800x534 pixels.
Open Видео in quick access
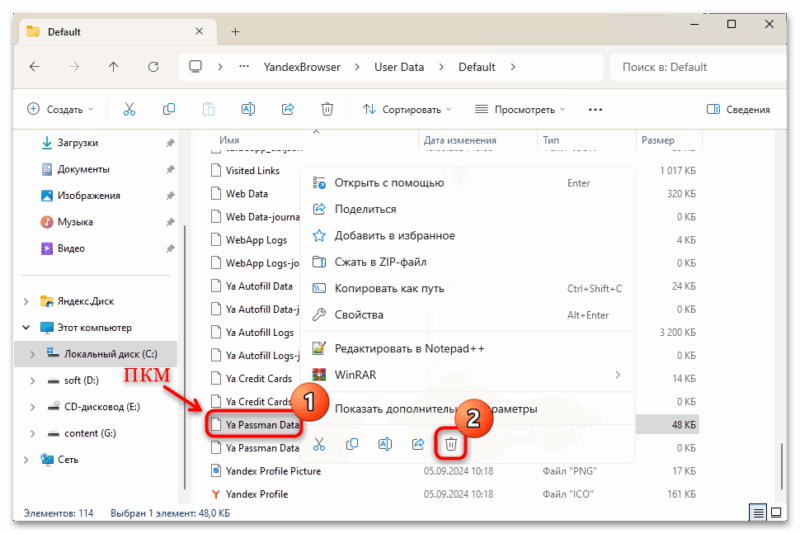pyautogui.click(x=70, y=248)
